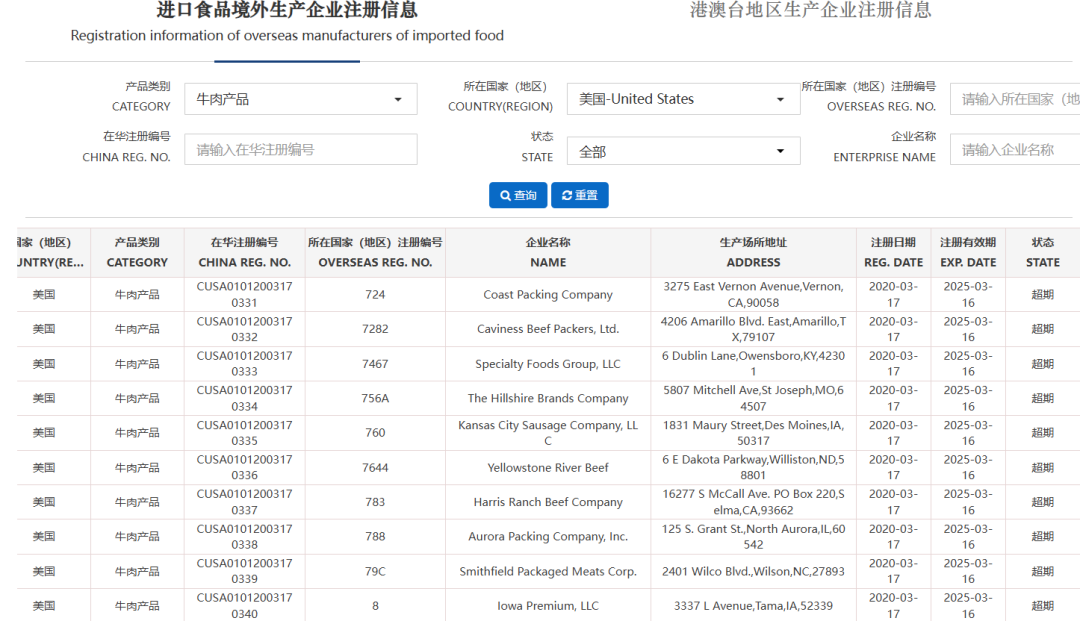Click address 4206 Amarillo Blvd. East
This screenshot has width=1080, height=621.
[754, 329]
